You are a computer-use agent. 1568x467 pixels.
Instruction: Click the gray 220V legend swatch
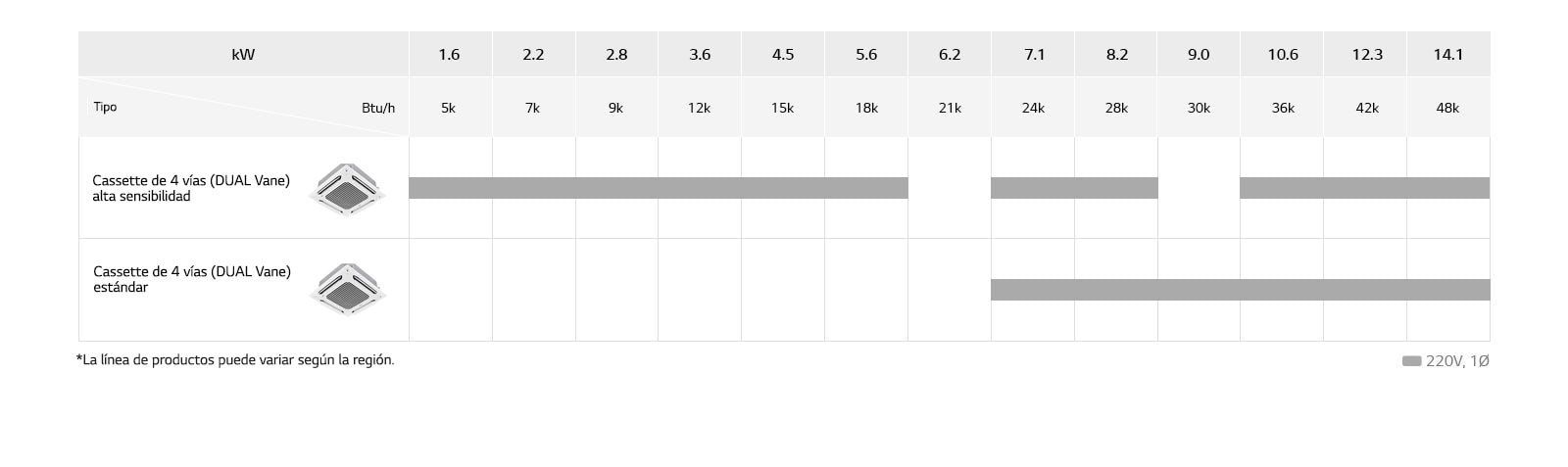pos(1411,361)
